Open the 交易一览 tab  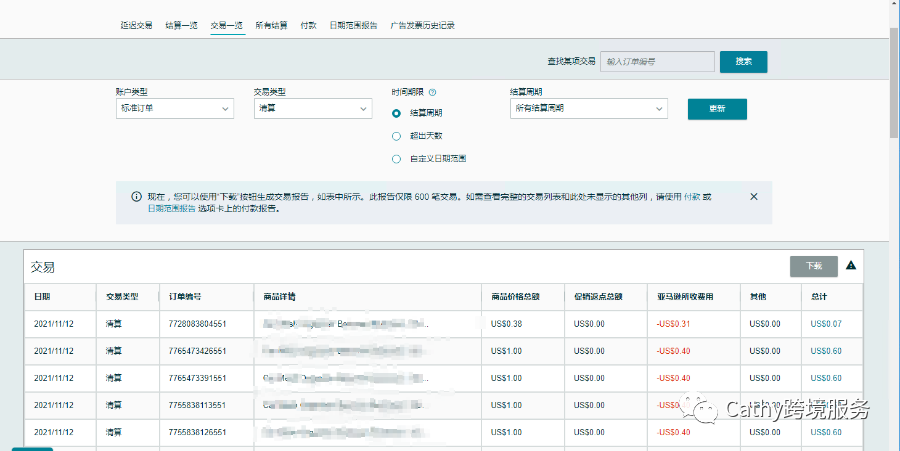click(227, 25)
